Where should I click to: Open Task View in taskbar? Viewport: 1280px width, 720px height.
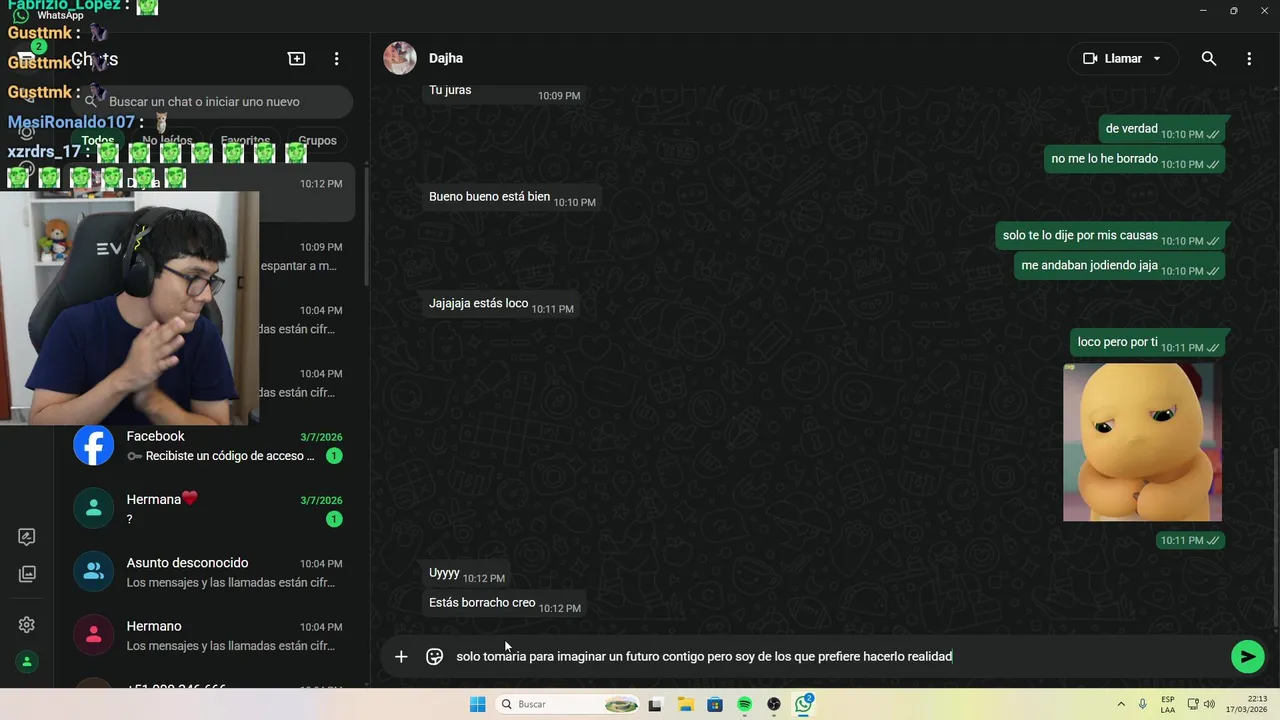tap(655, 704)
